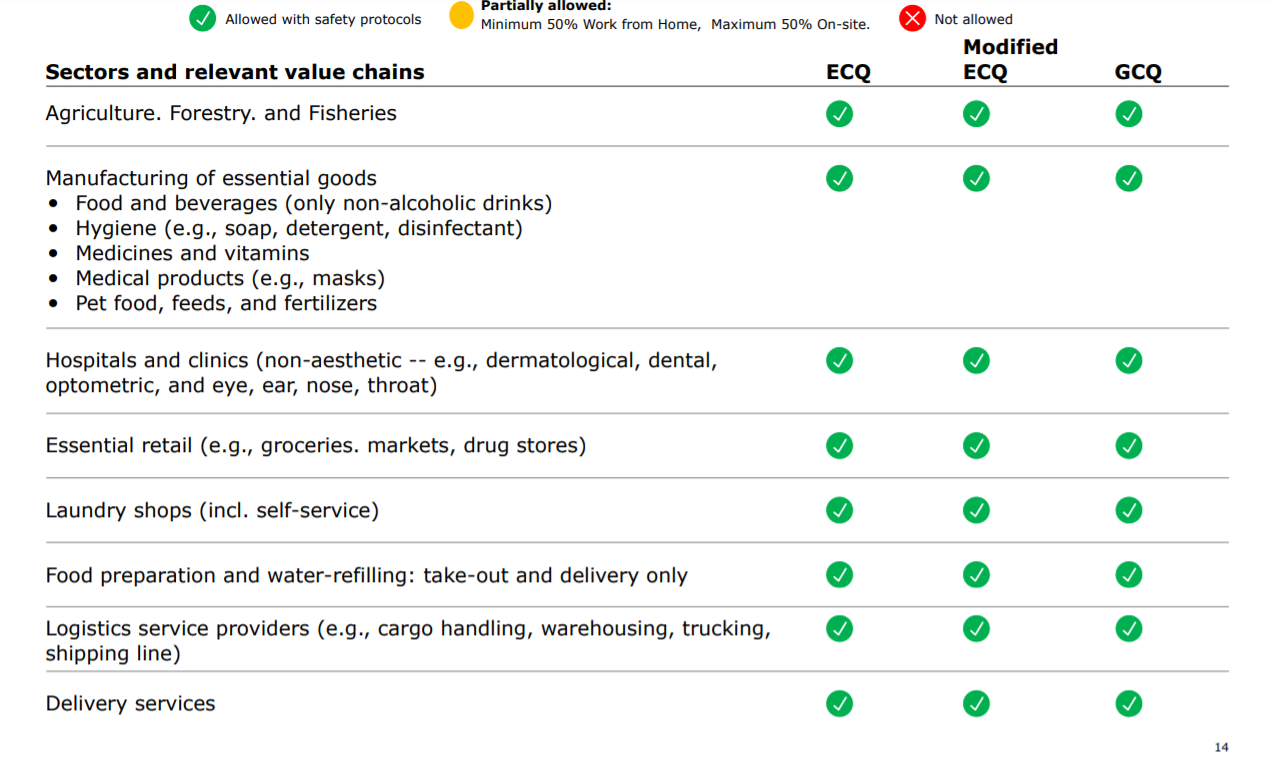The image size is (1276, 771).
Task: Click the yellow Partially allowed legend circle
Action: tap(461, 17)
